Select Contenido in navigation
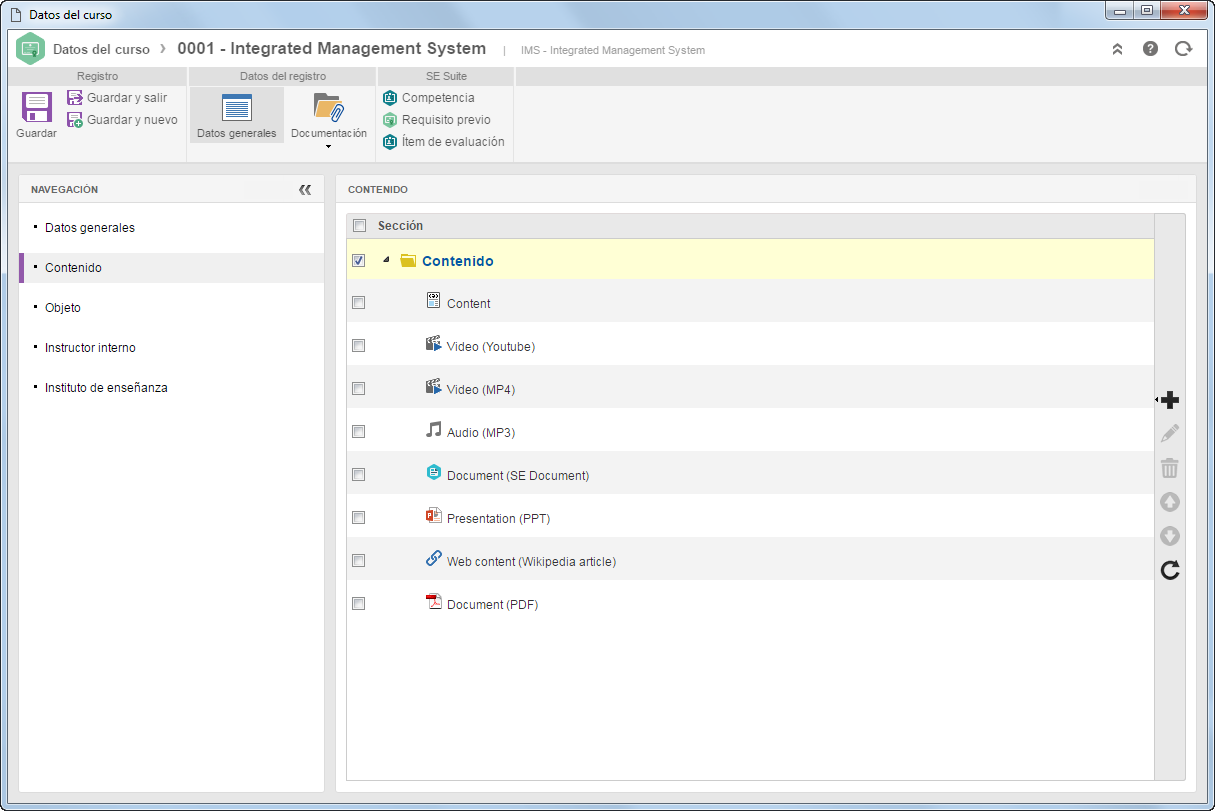Image resolution: width=1215 pixels, height=811 pixels. point(73,268)
